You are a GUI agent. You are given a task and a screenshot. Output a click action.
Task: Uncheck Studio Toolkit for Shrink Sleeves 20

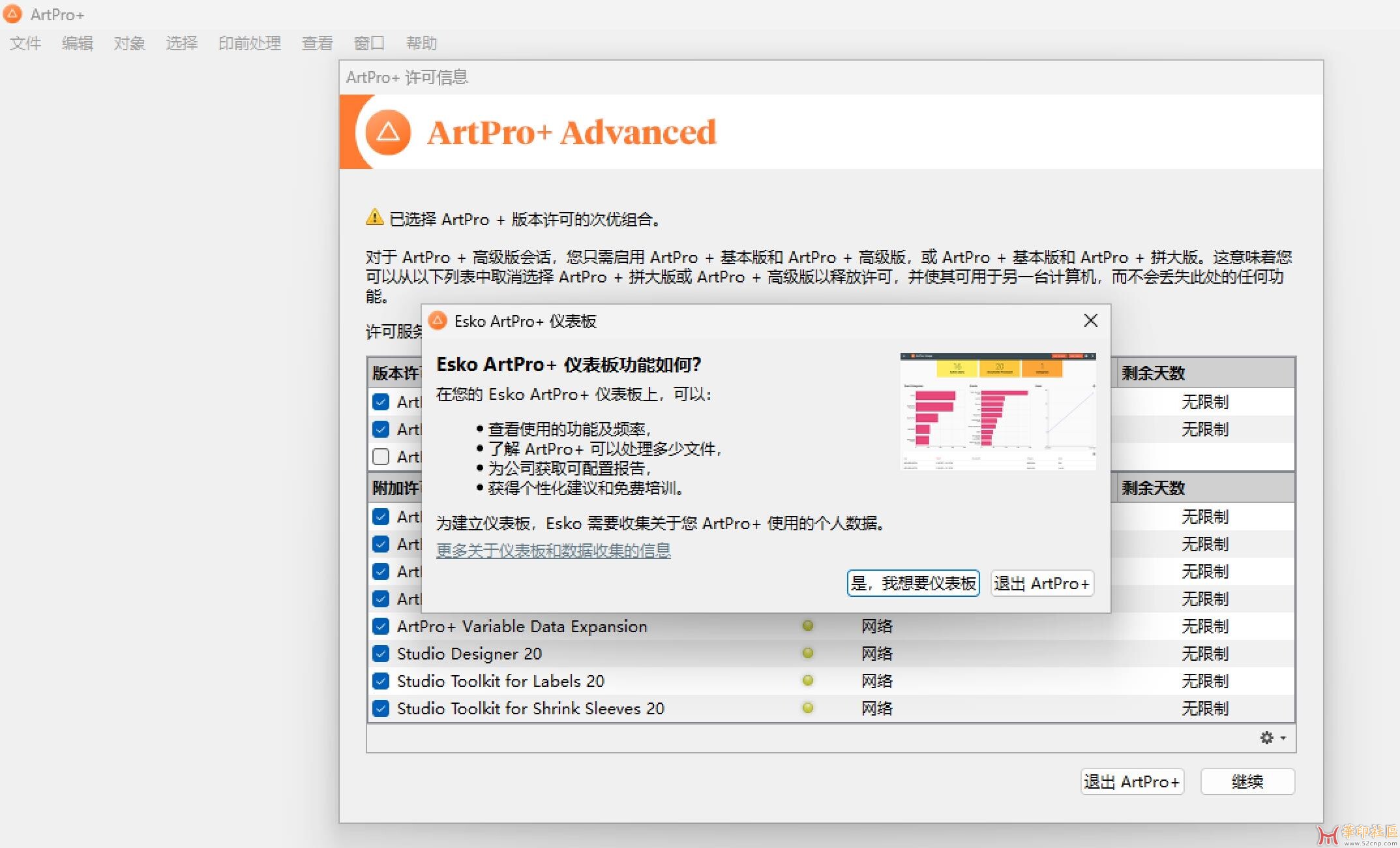pyautogui.click(x=381, y=708)
